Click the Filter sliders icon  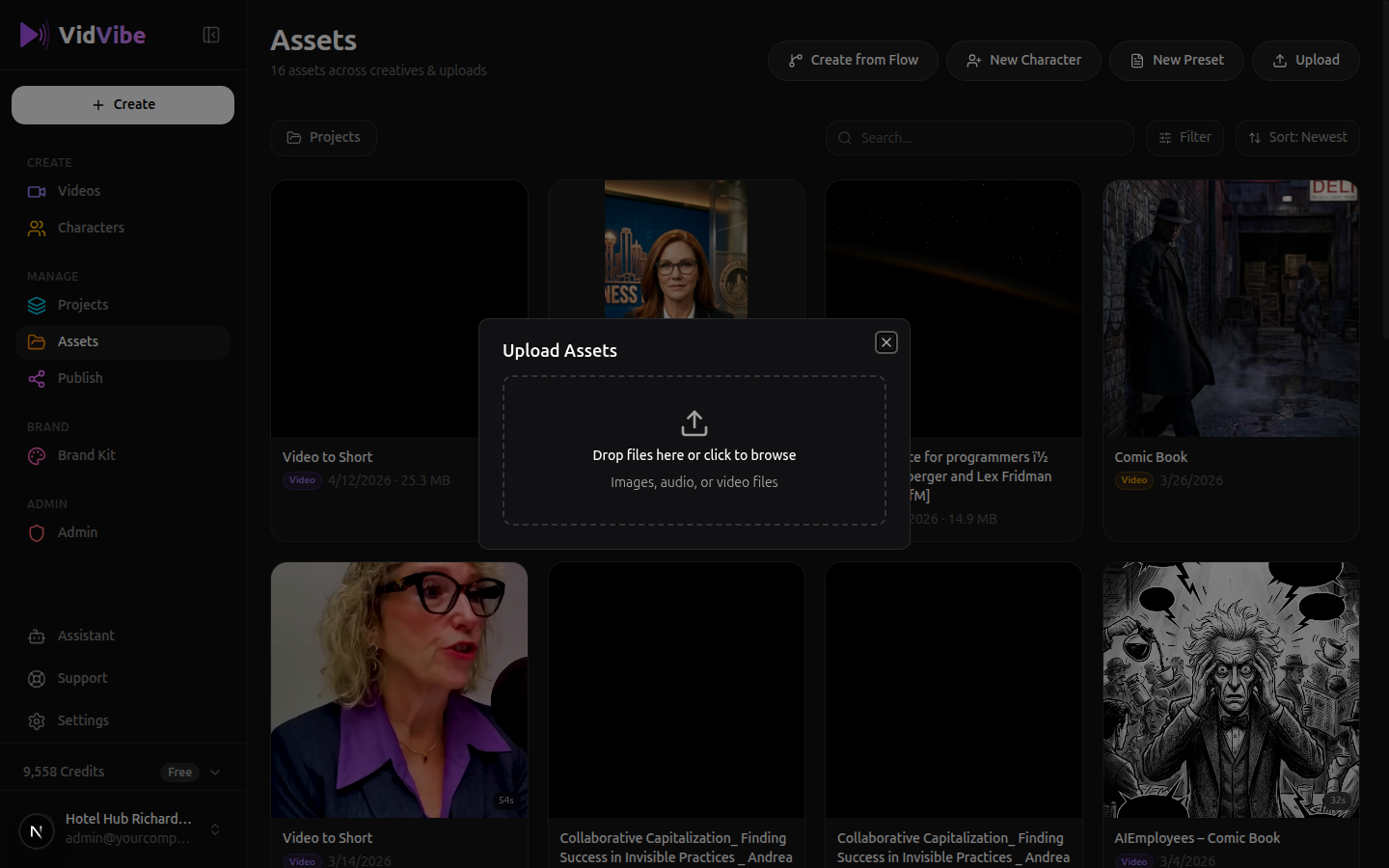pyautogui.click(x=1165, y=138)
